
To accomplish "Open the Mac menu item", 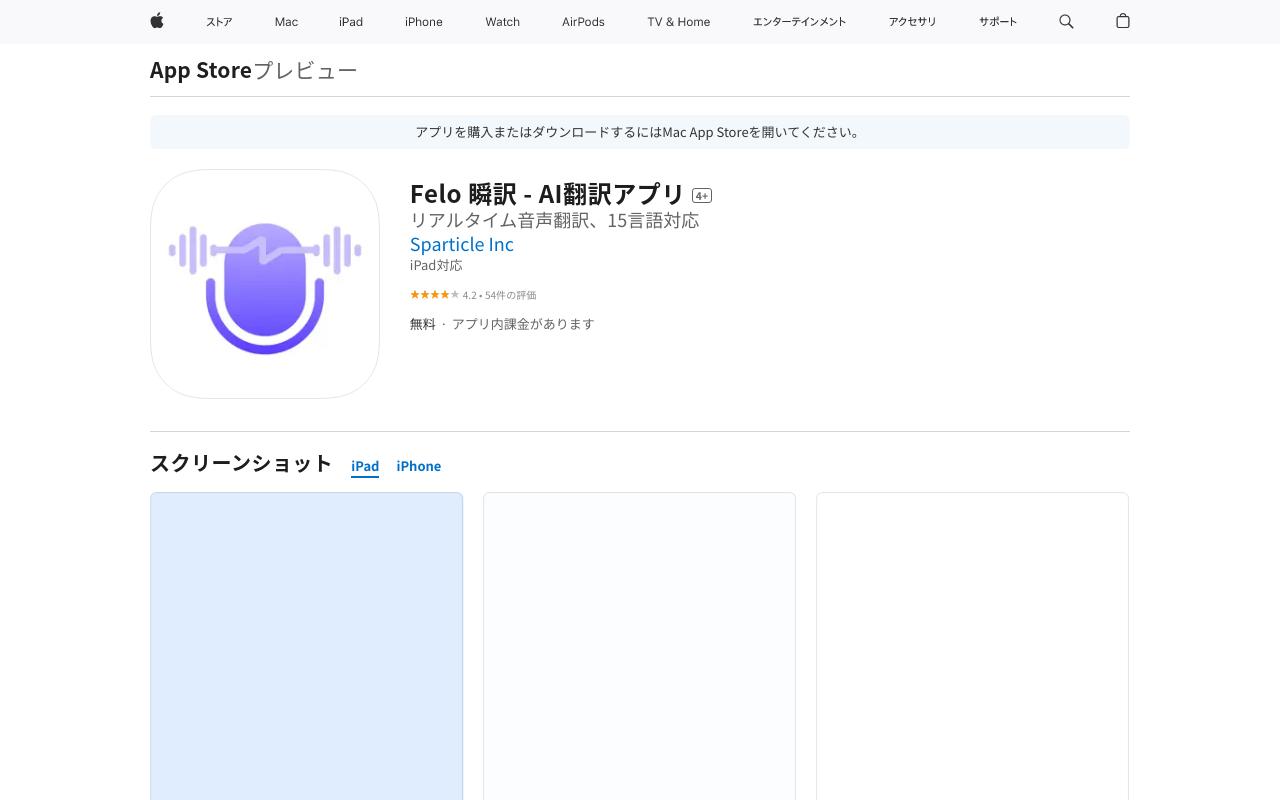I will pyautogui.click(x=286, y=22).
